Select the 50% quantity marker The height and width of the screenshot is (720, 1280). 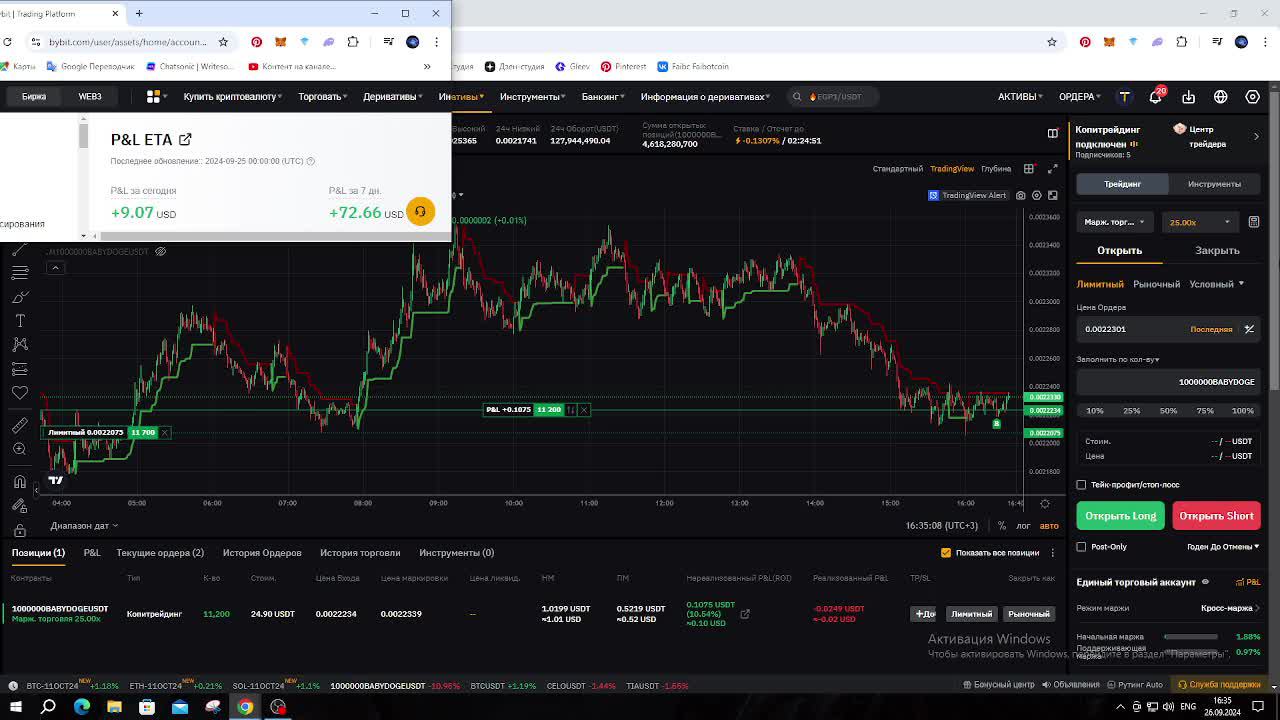(x=1168, y=411)
